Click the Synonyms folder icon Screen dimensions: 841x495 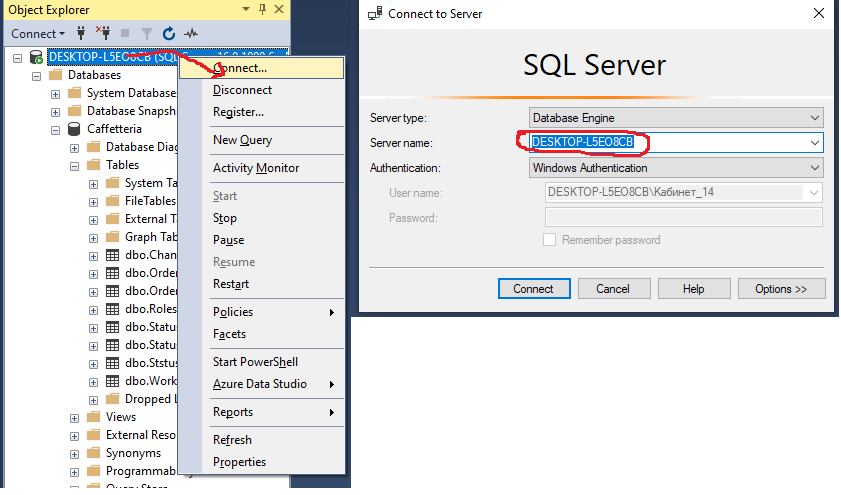coord(93,453)
